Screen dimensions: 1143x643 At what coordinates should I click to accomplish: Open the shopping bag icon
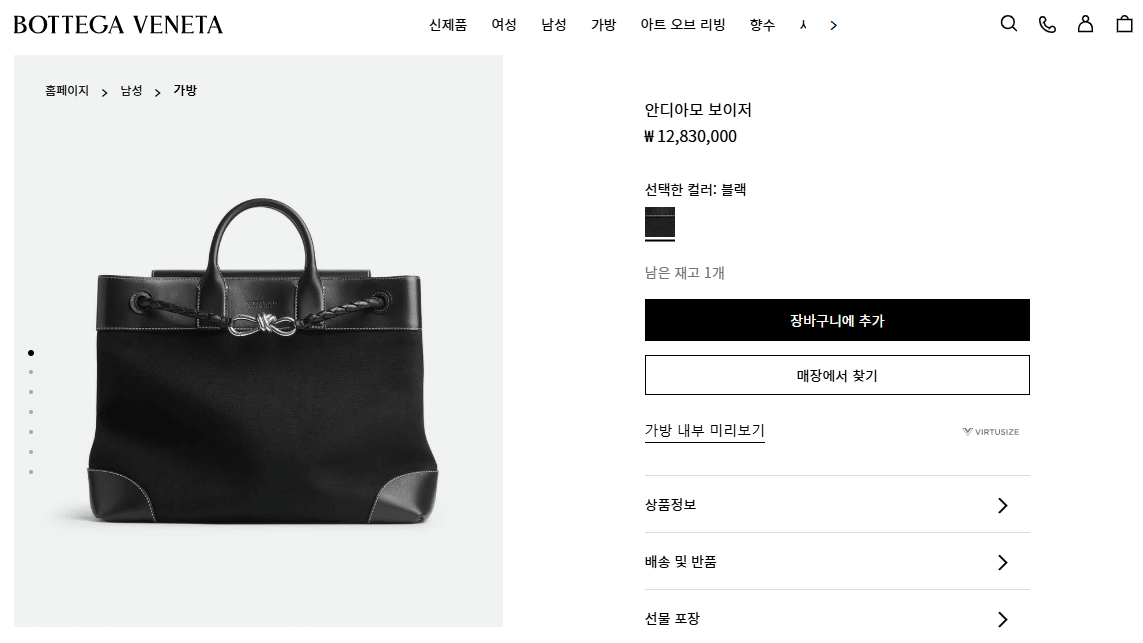[x=1125, y=24]
